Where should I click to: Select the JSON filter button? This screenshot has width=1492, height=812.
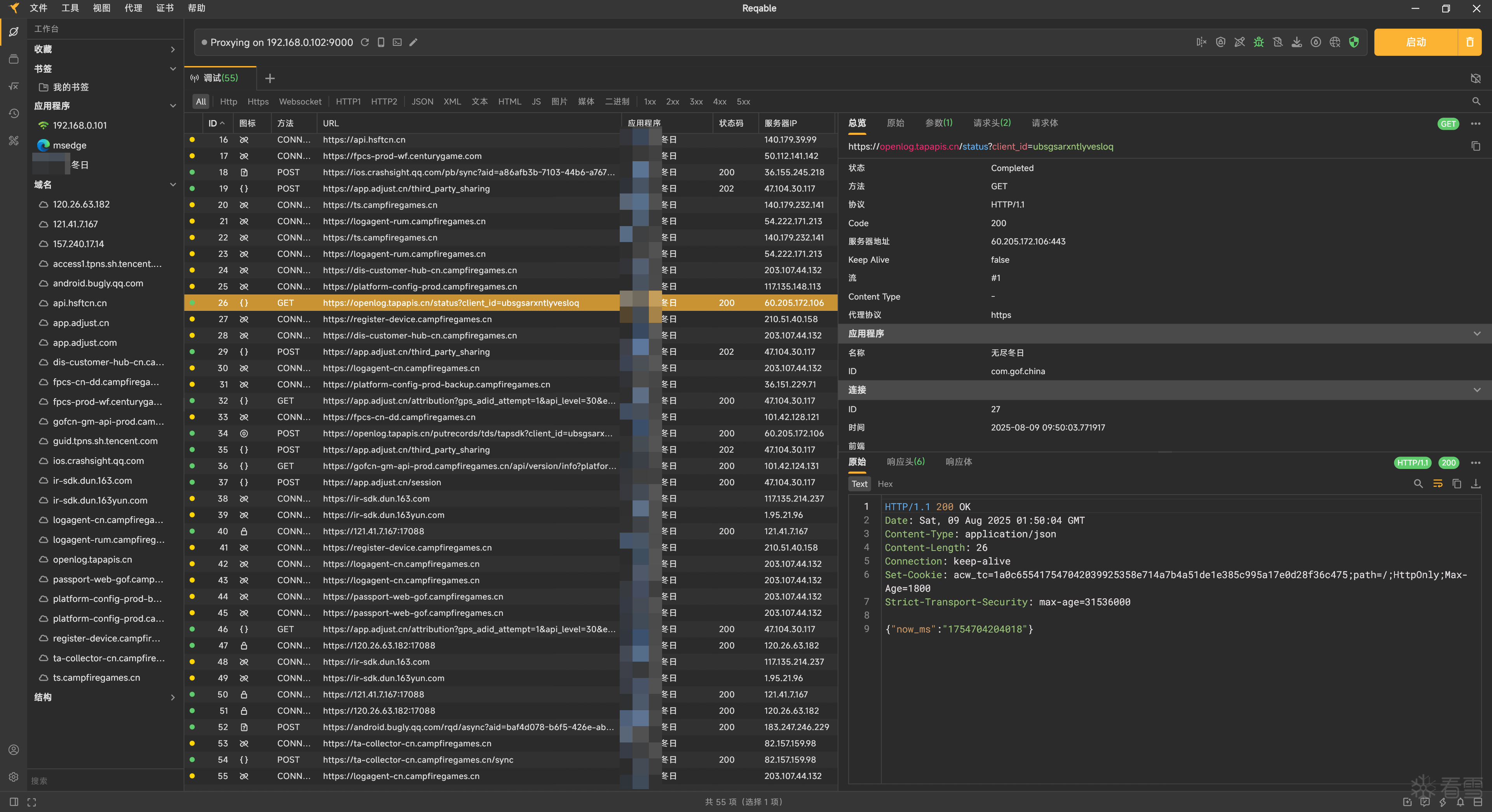click(422, 101)
